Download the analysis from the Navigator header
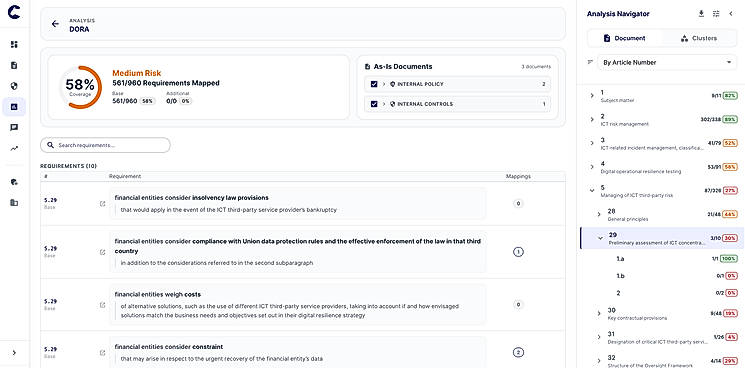Image resolution: width=745 pixels, height=368 pixels. [701, 14]
